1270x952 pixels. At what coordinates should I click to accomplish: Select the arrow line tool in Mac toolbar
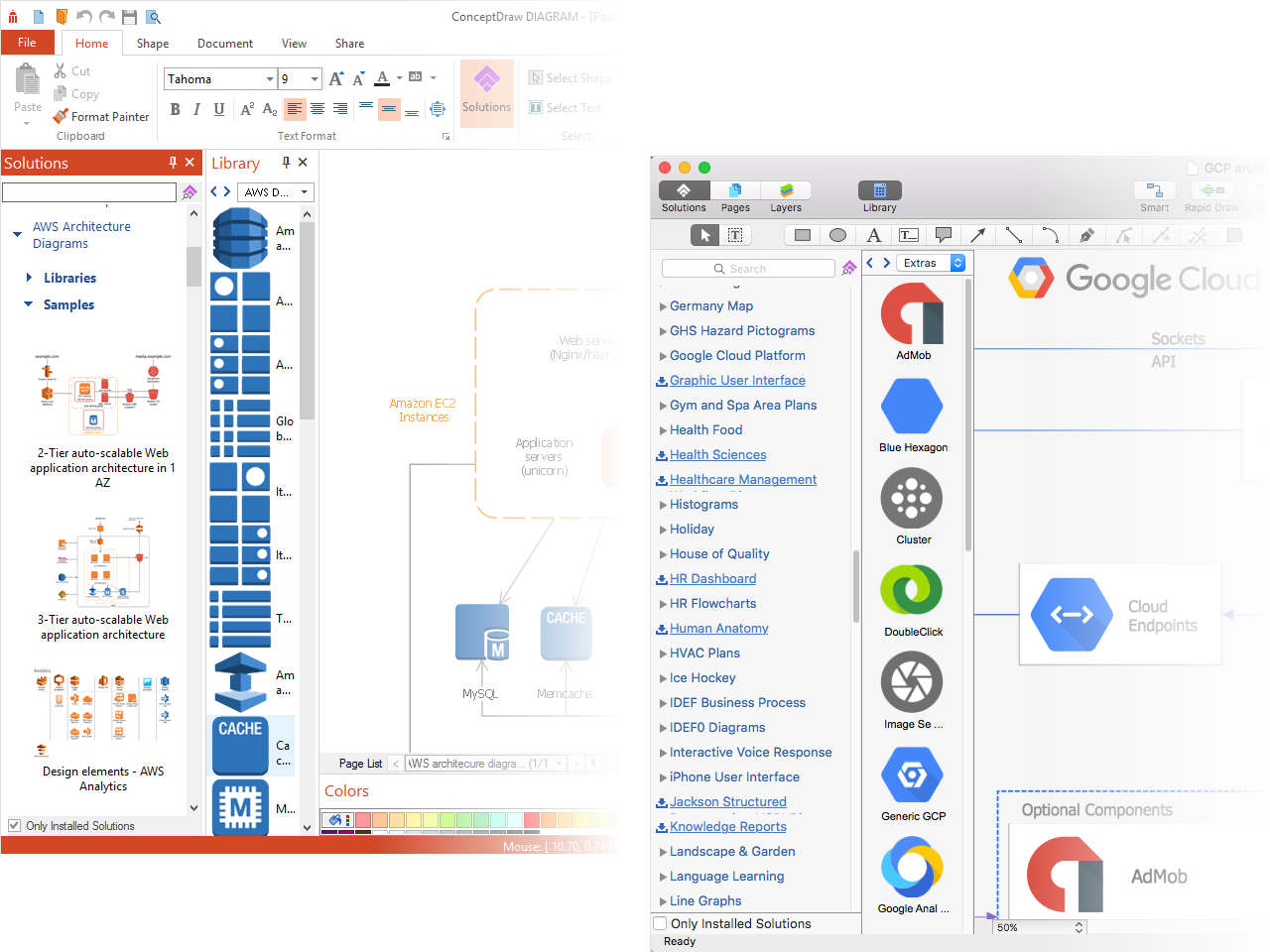click(x=978, y=235)
